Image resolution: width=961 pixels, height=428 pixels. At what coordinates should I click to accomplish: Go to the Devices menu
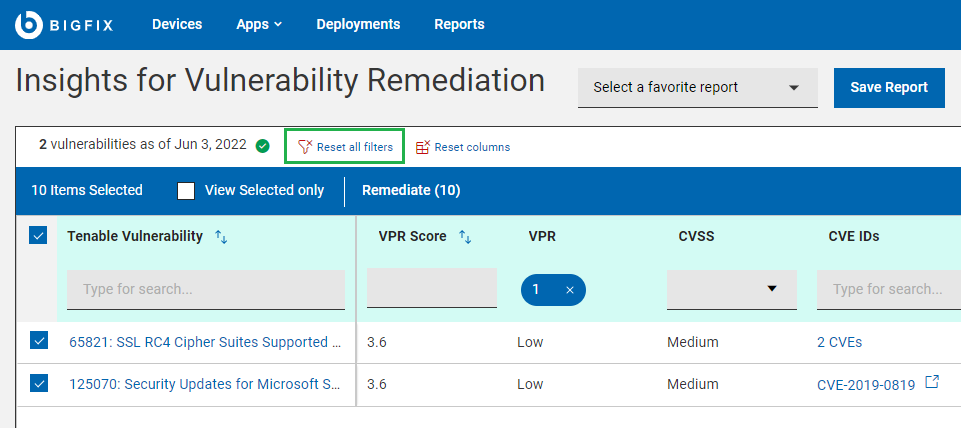click(x=177, y=24)
